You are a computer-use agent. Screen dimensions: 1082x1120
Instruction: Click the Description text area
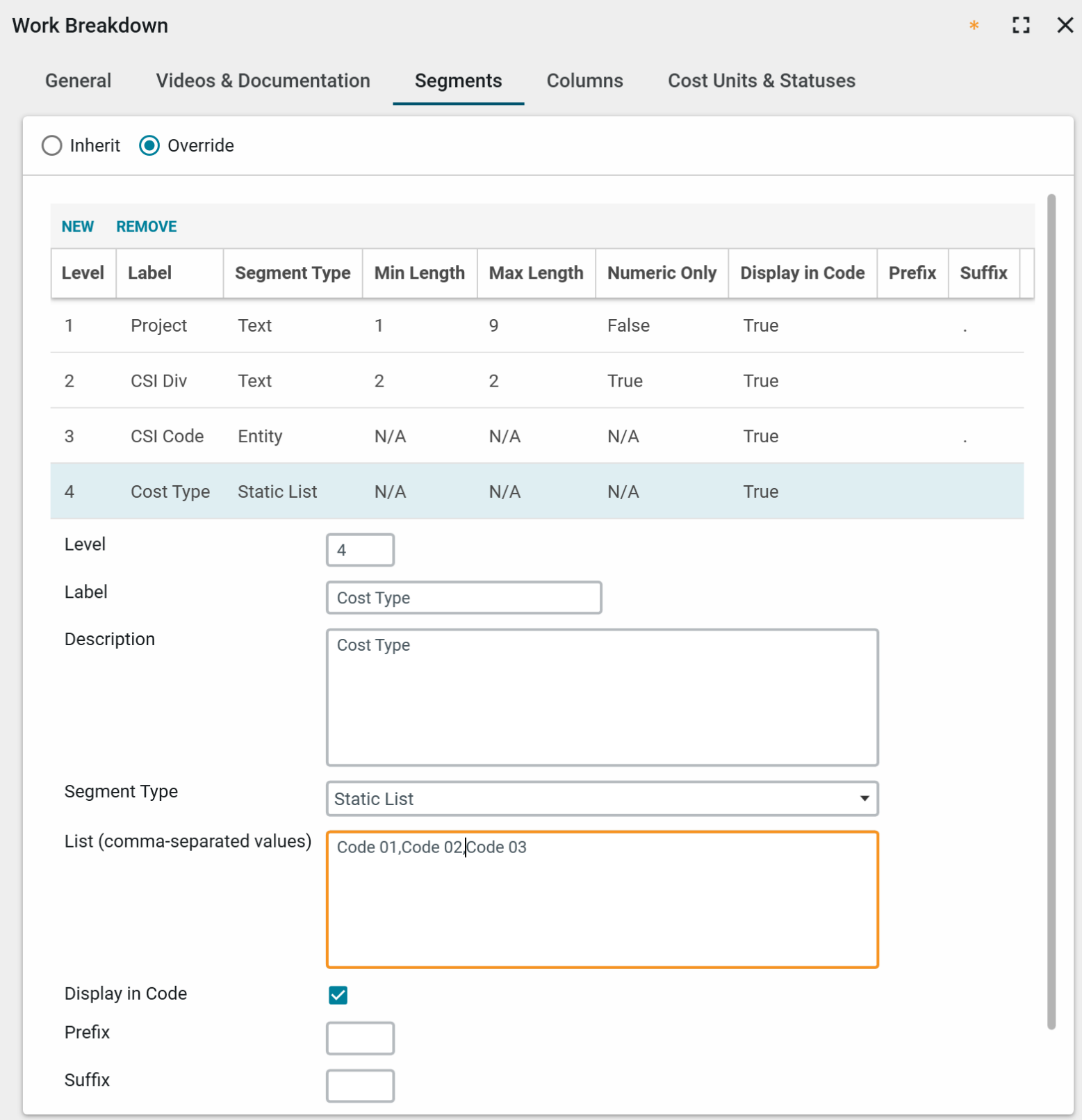coord(602,697)
